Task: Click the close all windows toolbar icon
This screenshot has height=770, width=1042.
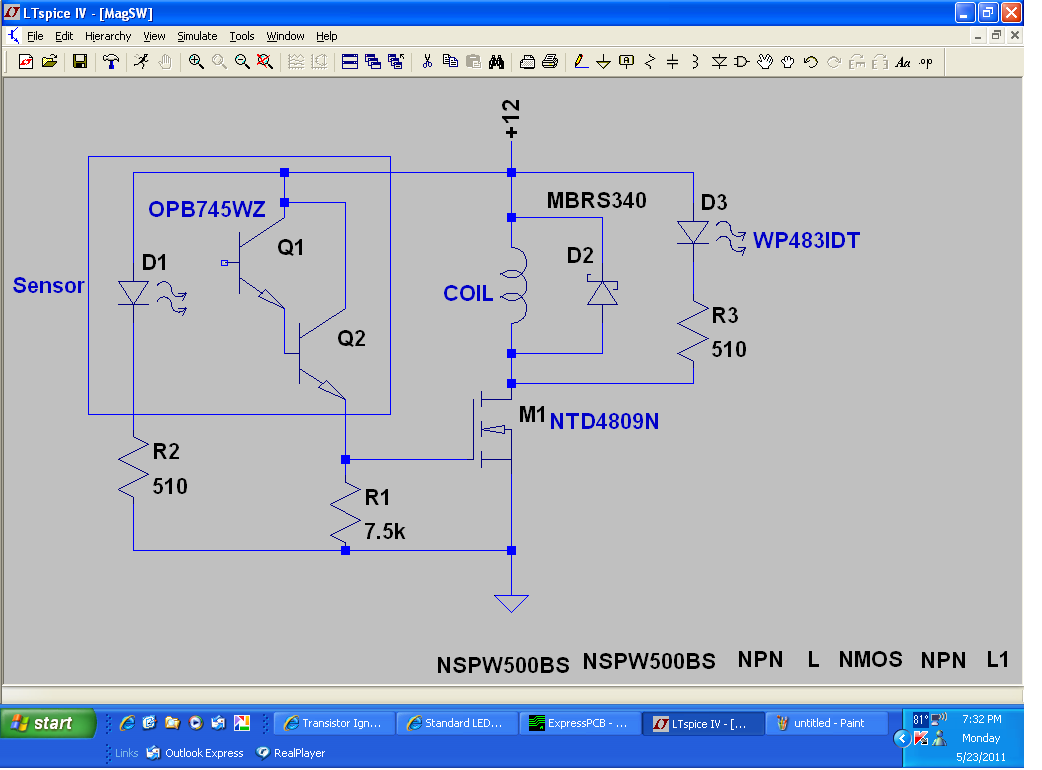Action: (396, 62)
